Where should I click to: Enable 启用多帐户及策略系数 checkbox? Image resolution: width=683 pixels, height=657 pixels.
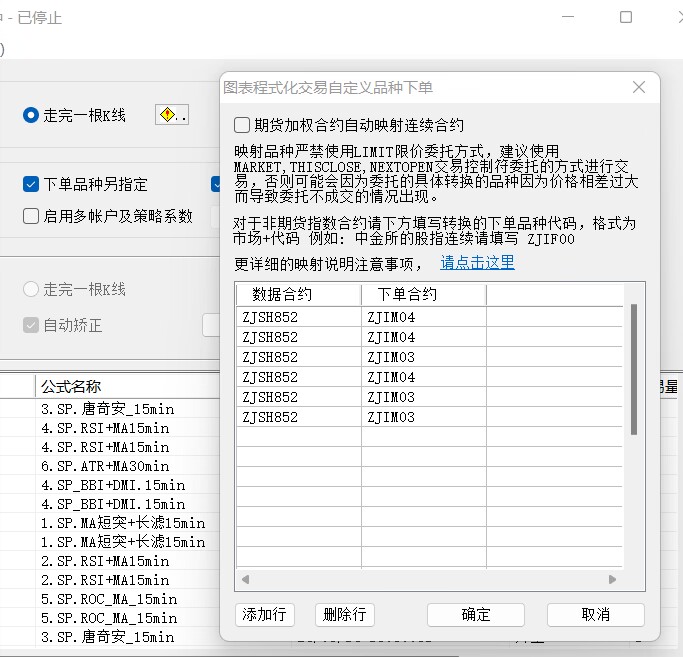[x=30, y=216]
